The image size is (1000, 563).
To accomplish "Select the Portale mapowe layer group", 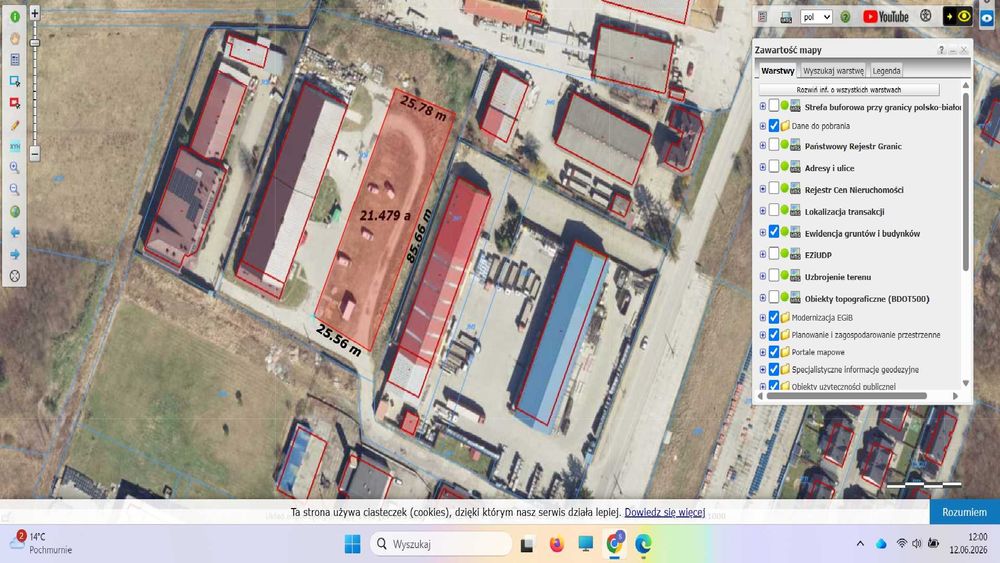I will 818,352.
